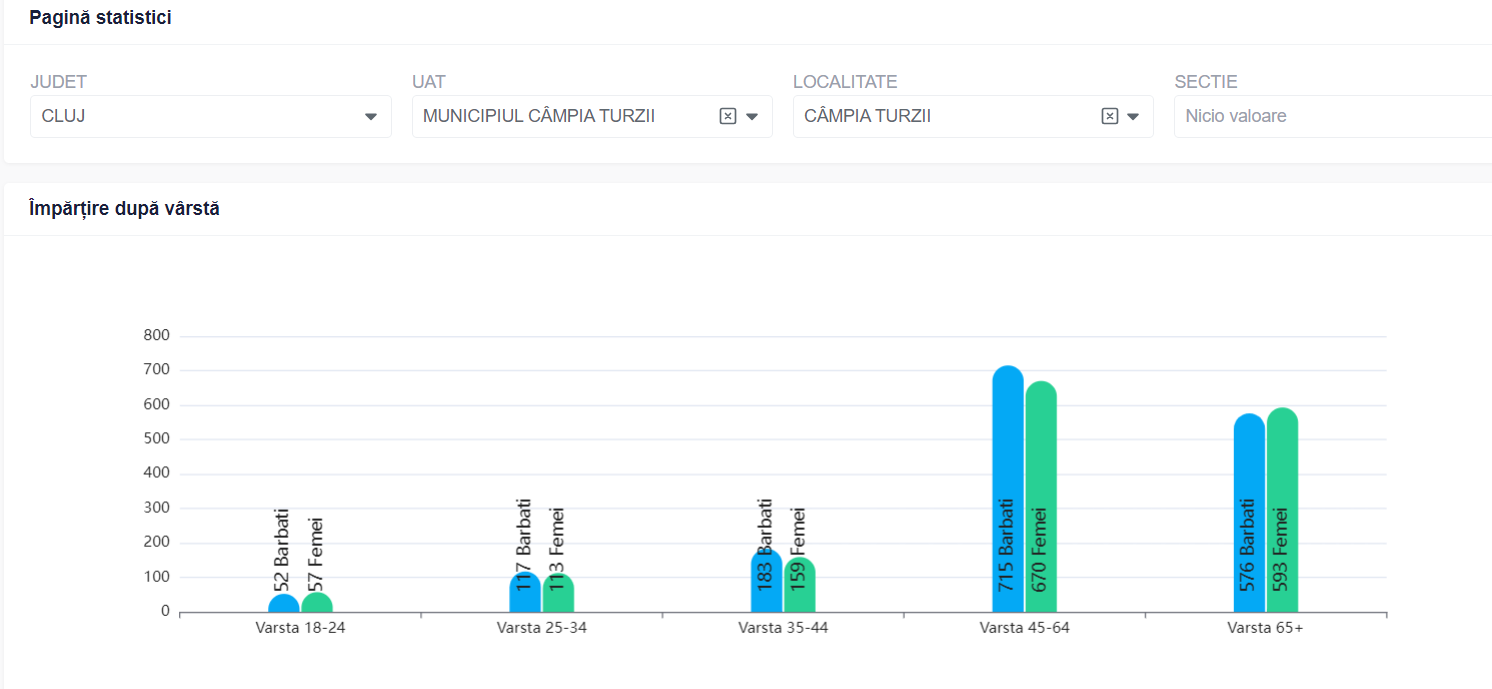1492x689 pixels.
Task: Click the Pagină statistici page title
Action: click(100, 18)
